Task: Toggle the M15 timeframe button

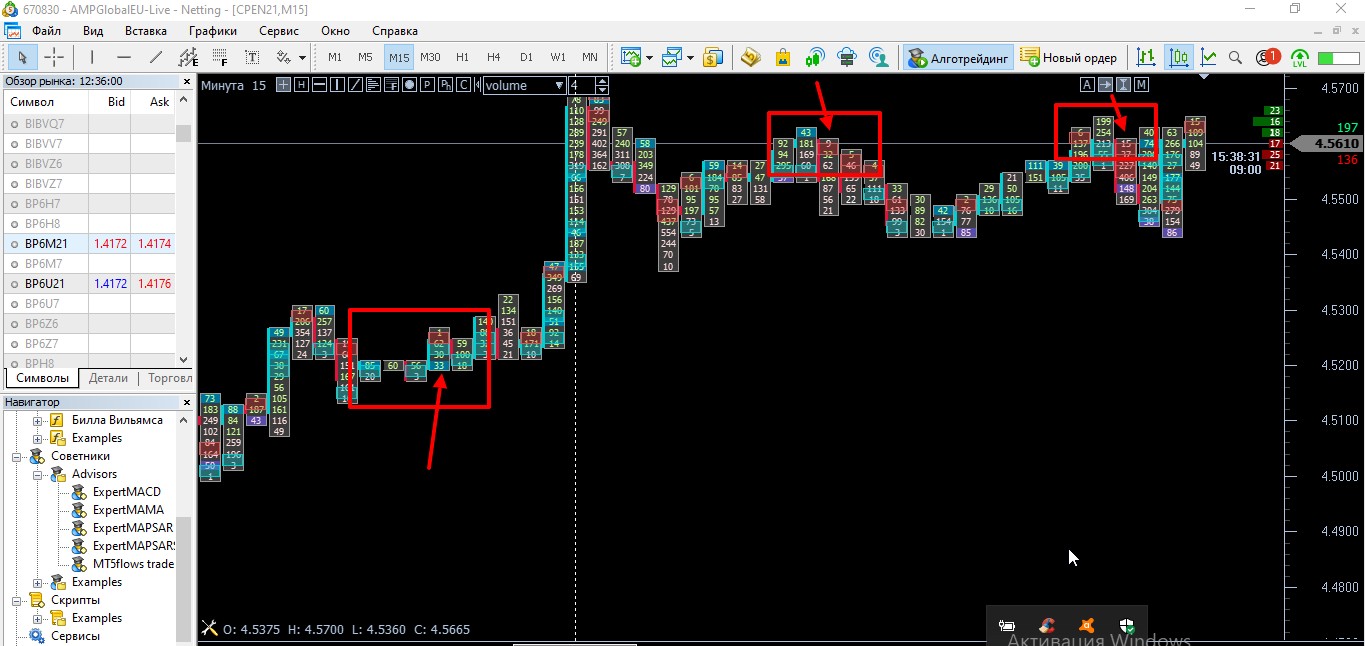Action: [x=399, y=57]
